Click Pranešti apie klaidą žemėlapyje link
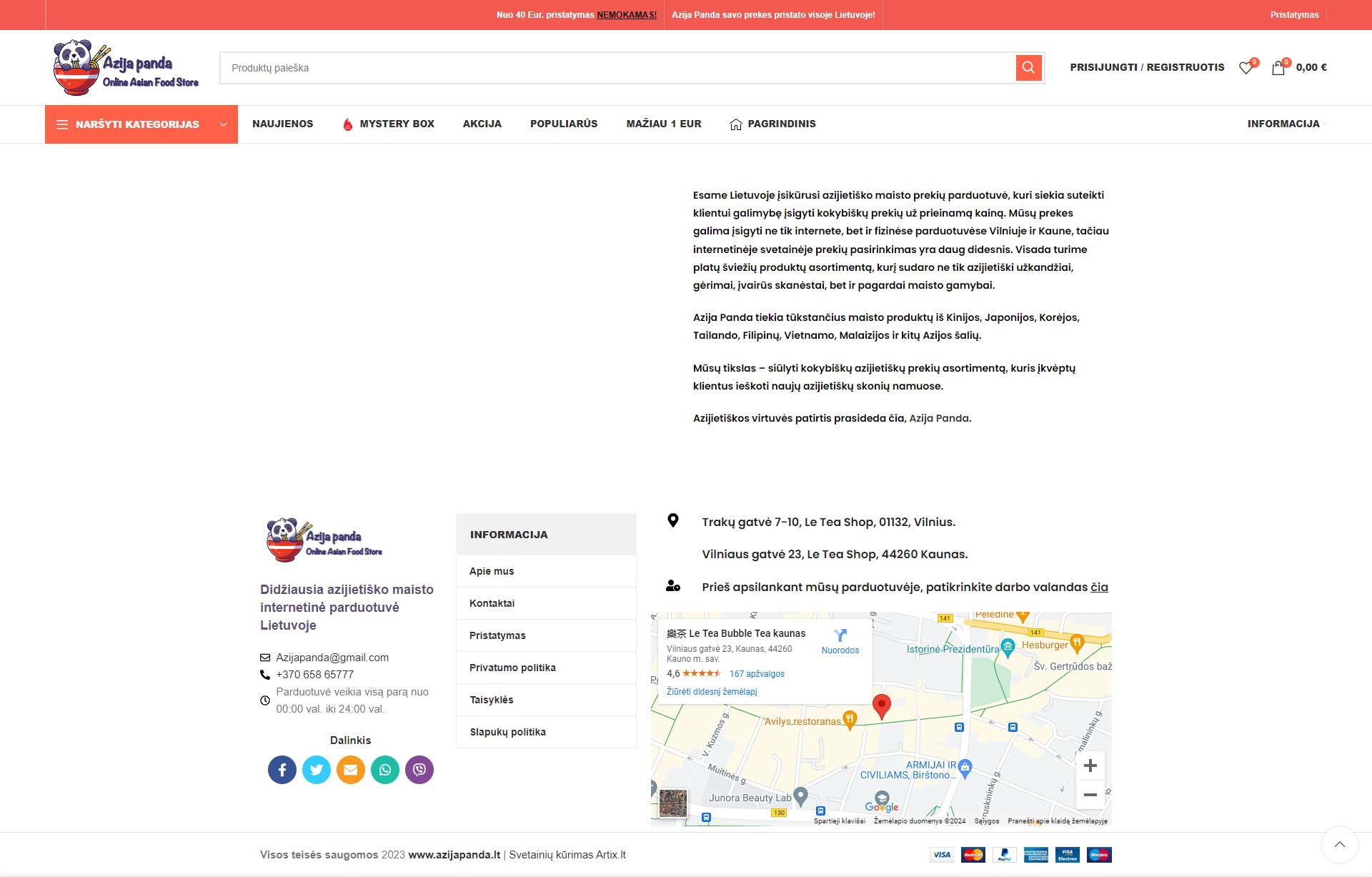The width and height of the screenshot is (1372, 877). point(1058,821)
